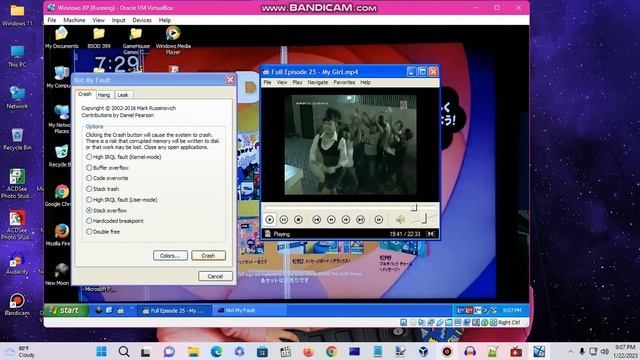Pick the Hardcoded breakpoint option
Image resolution: width=640 pixels, height=360 pixels.
click(x=115, y=221)
